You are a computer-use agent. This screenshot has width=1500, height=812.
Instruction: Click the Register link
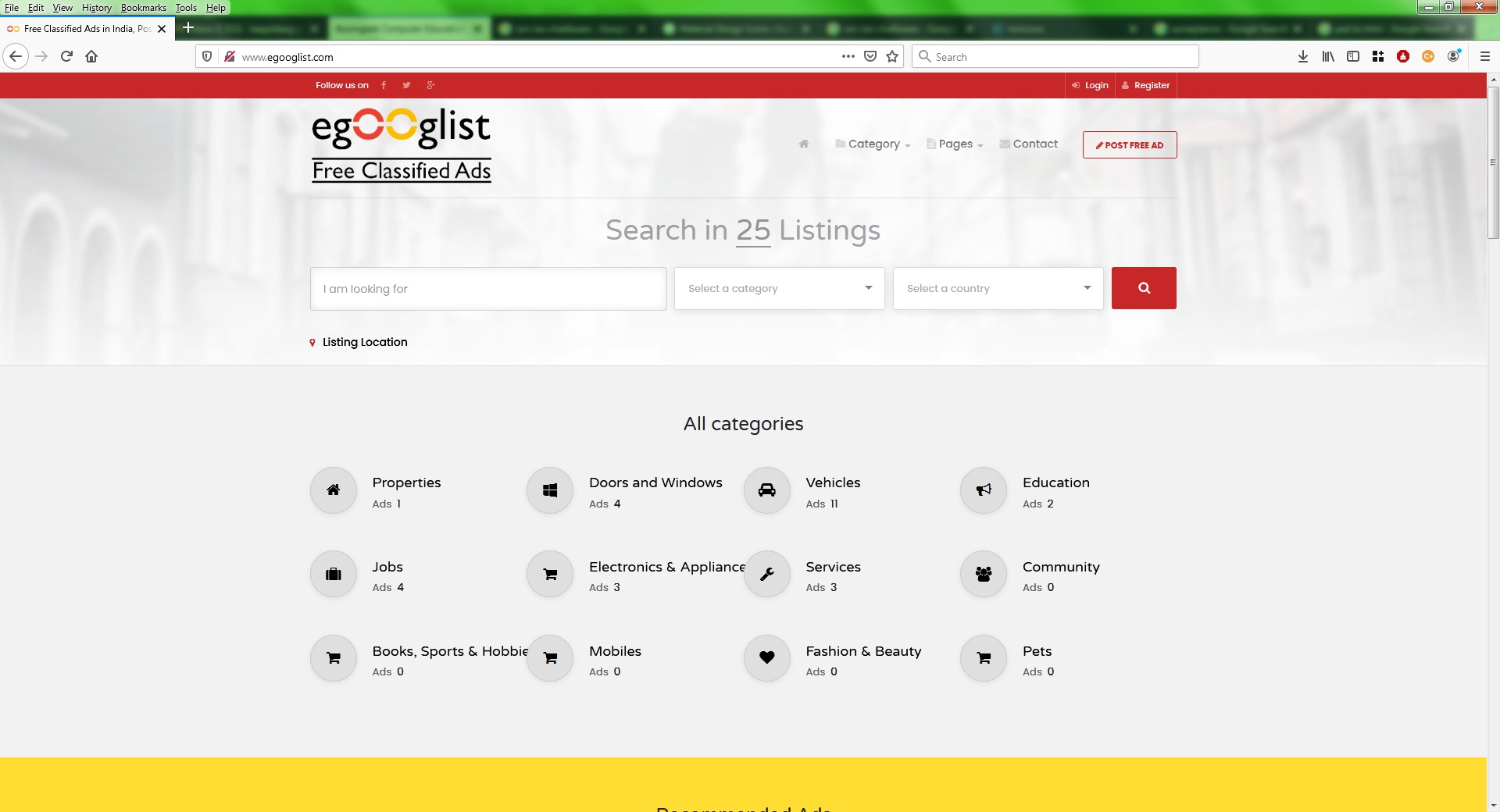[x=1146, y=85]
